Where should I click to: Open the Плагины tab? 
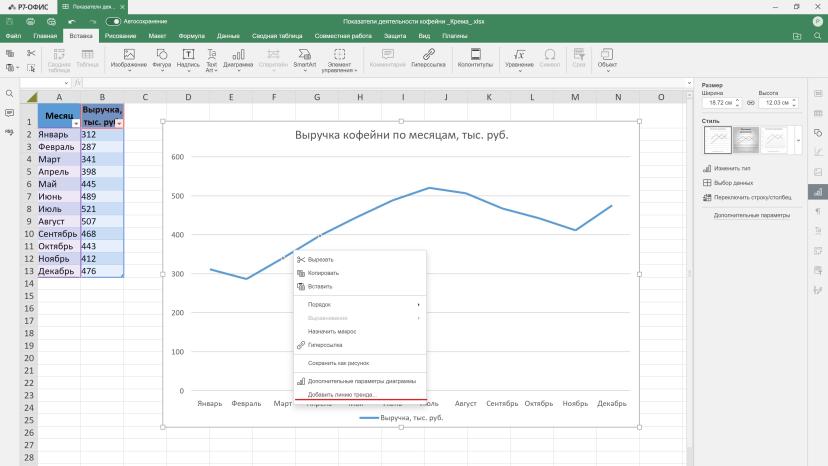click(455, 36)
